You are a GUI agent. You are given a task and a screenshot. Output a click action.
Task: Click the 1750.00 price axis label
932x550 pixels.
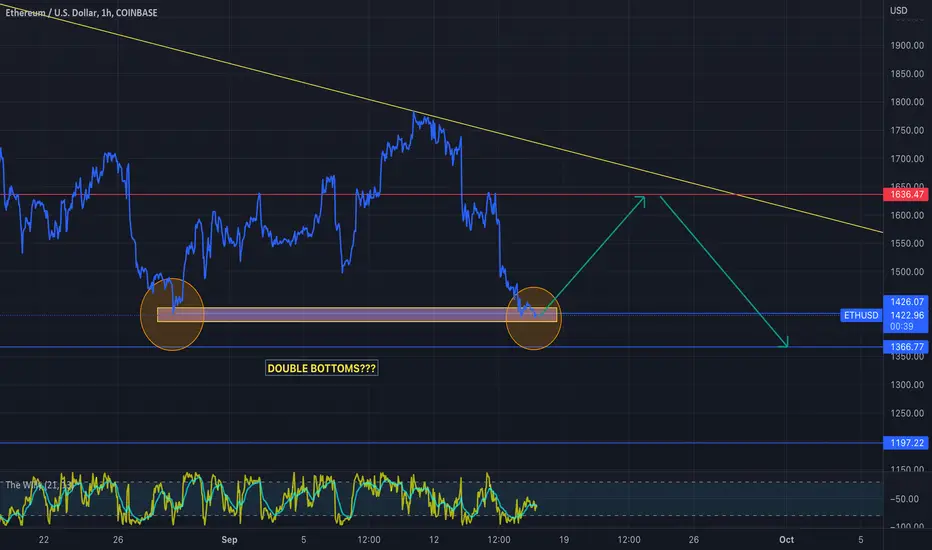coord(907,130)
